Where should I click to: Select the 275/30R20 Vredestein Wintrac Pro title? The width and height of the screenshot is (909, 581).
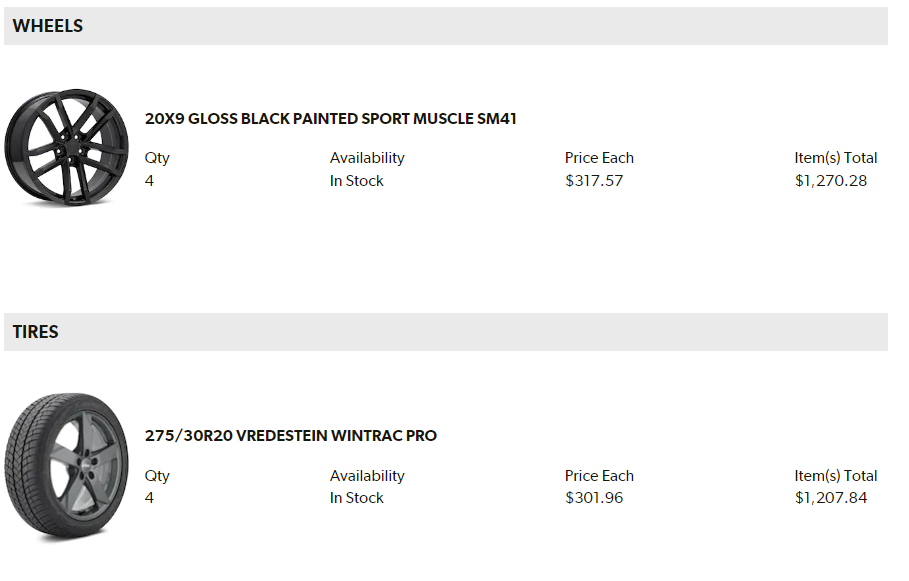pyautogui.click(x=290, y=436)
